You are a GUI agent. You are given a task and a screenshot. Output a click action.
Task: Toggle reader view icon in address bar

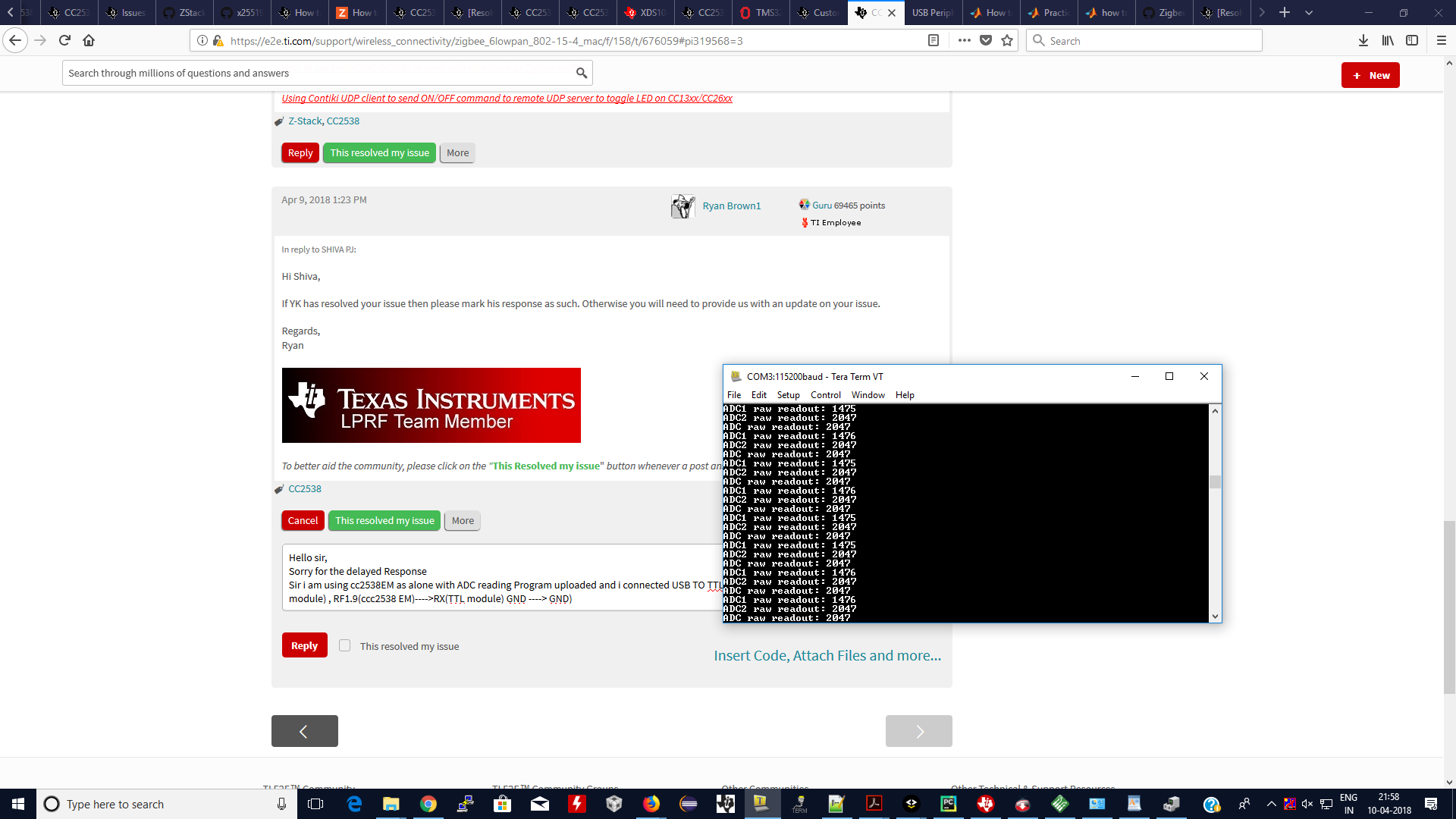click(934, 41)
